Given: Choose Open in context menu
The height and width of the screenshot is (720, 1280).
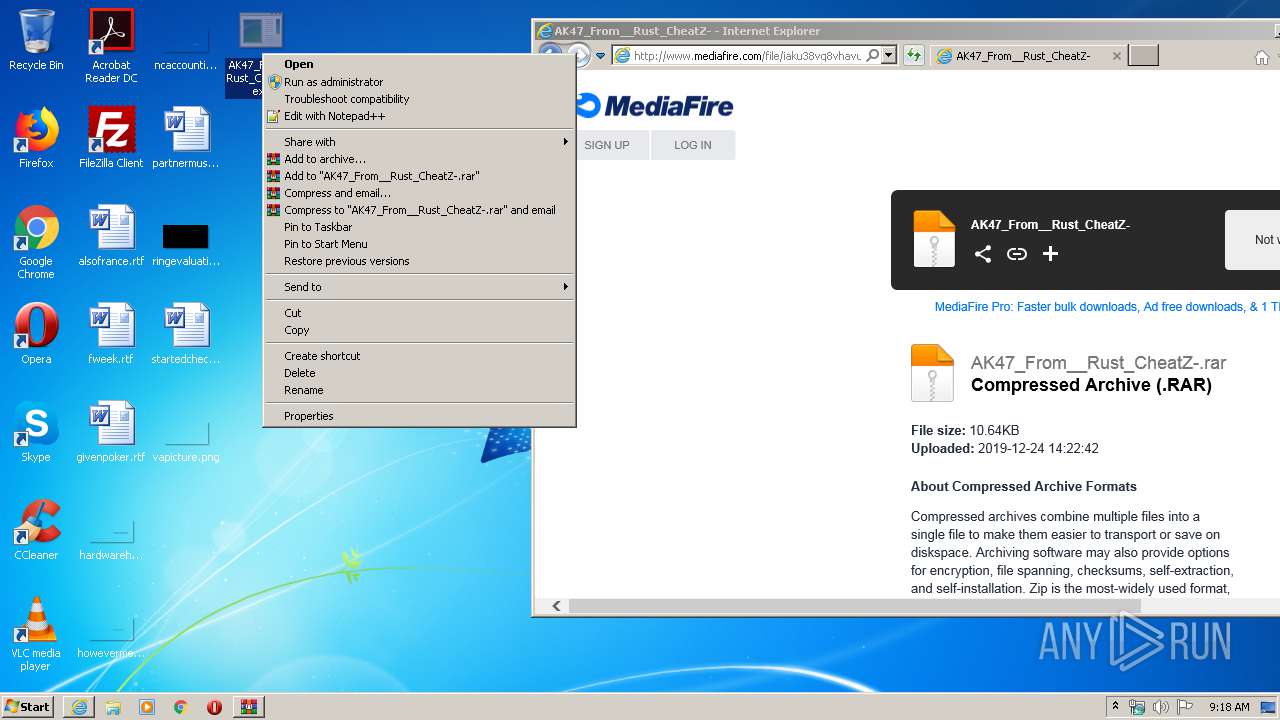Looking at the screenshot, I should pyautogui.click(x=419, y=64).
